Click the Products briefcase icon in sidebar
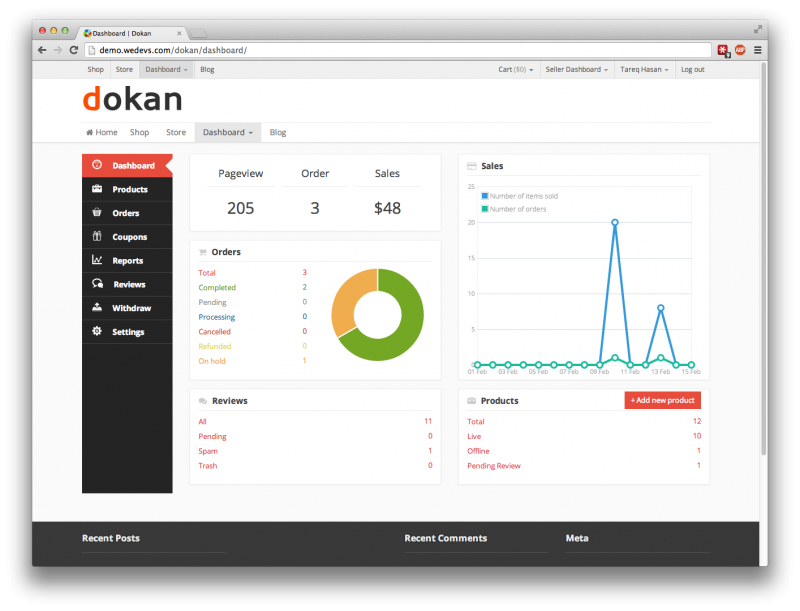This screenshot has height=611, width=800. [97, 189]
